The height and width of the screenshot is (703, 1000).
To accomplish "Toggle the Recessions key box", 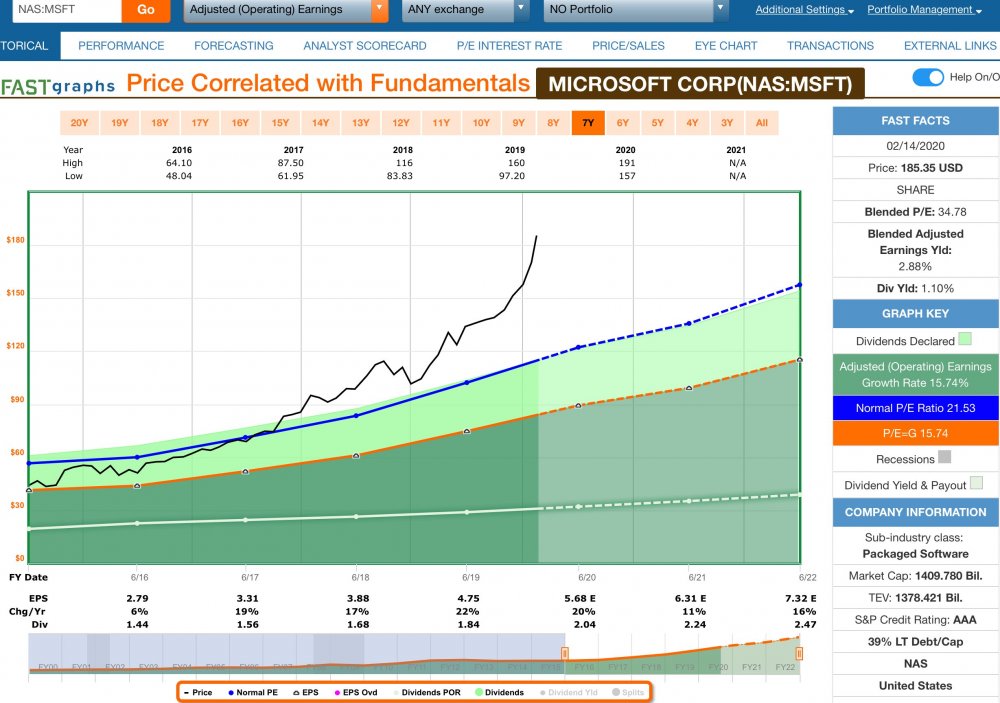I will (x=945, y=457).
